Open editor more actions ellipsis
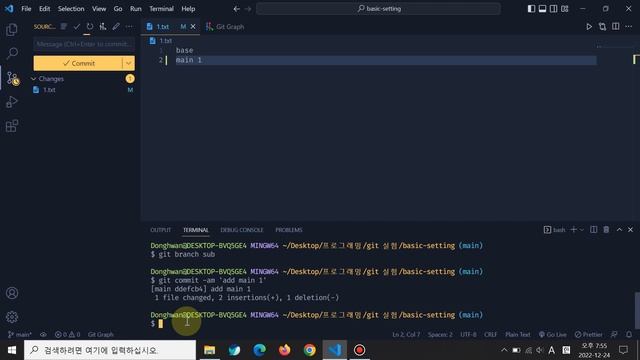The image size is (640, 360). (x=629, y=27)
